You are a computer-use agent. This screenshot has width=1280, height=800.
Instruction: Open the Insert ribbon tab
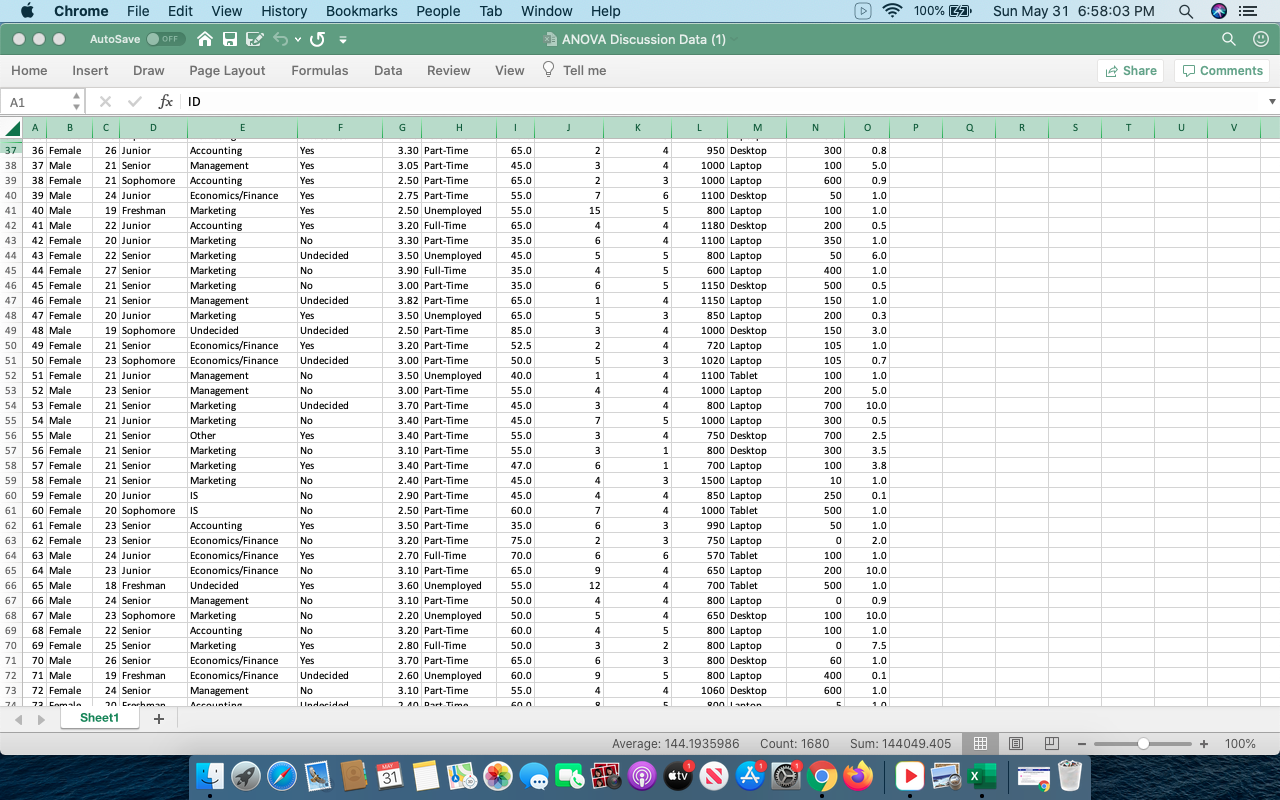pyautogui.click(x=90, y=70)
